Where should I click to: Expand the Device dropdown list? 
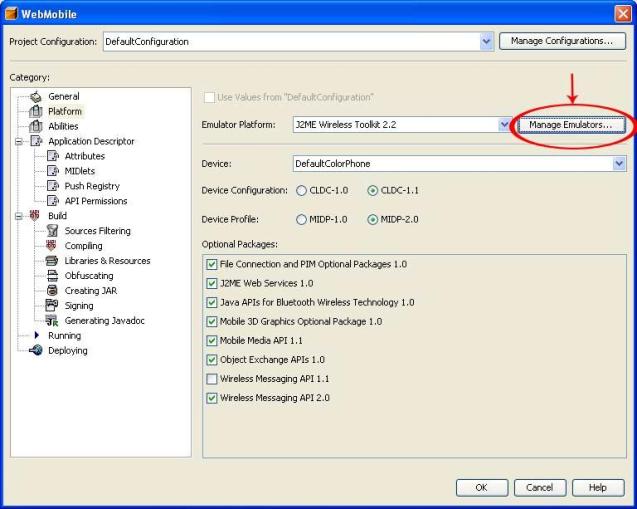619,163
